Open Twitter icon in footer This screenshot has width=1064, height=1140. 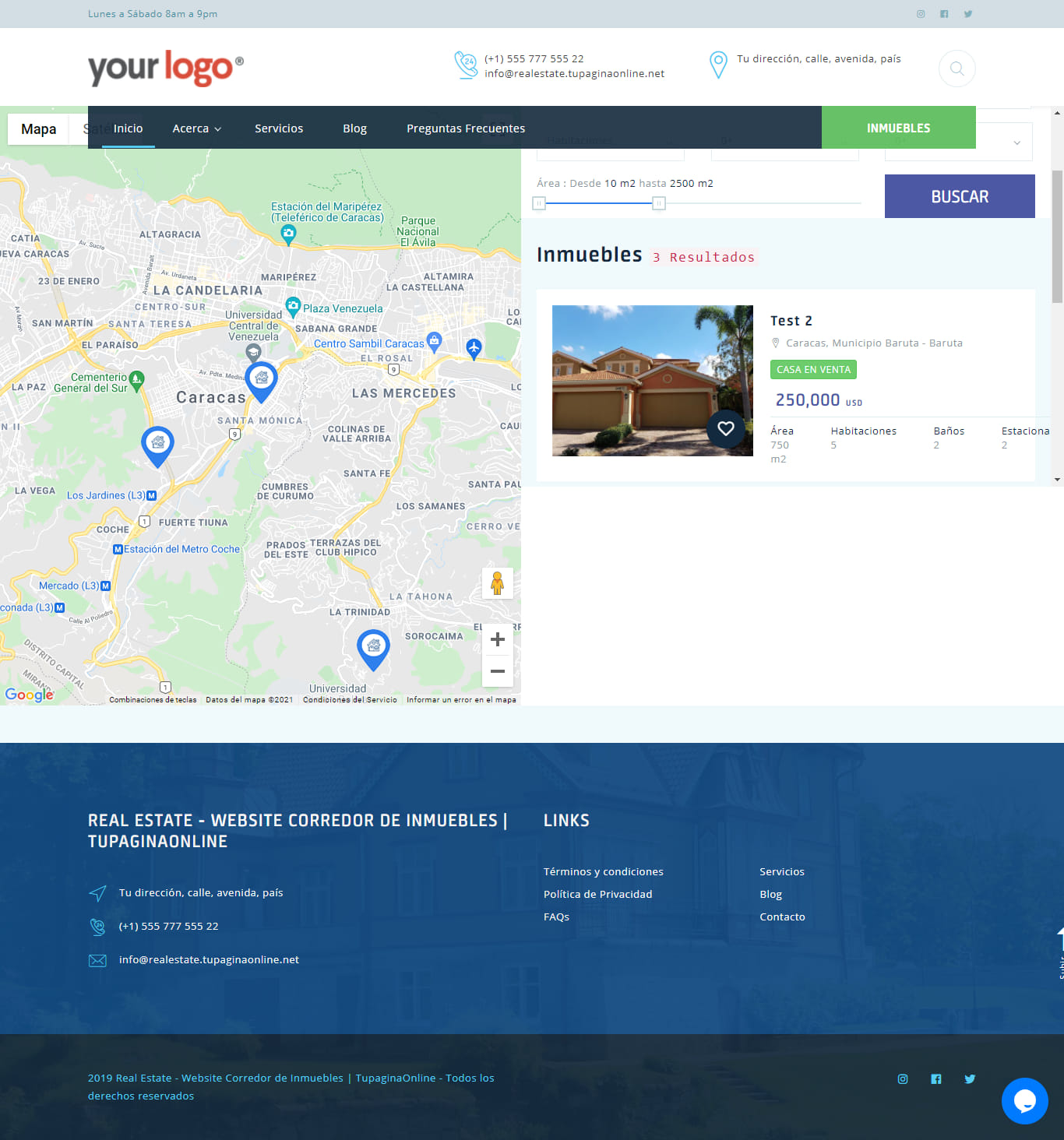coord(970,1079)
